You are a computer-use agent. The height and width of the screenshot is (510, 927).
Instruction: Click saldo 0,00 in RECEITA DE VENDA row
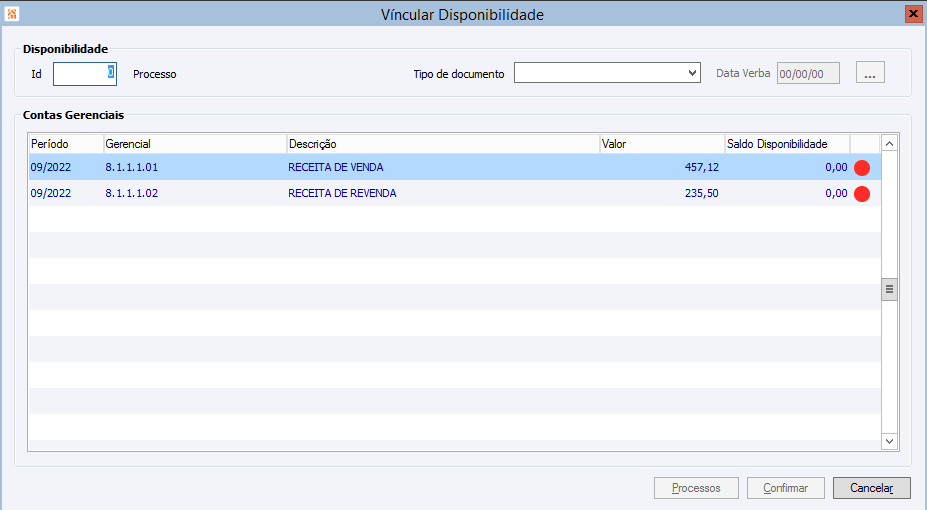[x=837, y=167]
